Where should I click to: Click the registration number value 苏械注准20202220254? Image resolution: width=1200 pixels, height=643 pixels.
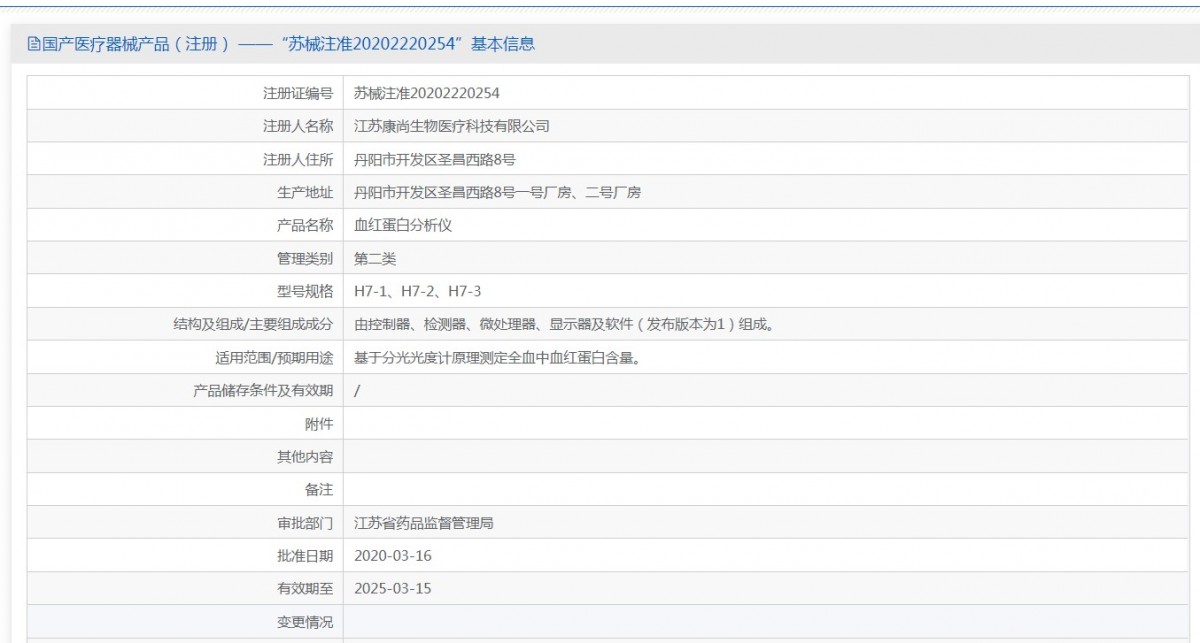[x=426, y=93]
